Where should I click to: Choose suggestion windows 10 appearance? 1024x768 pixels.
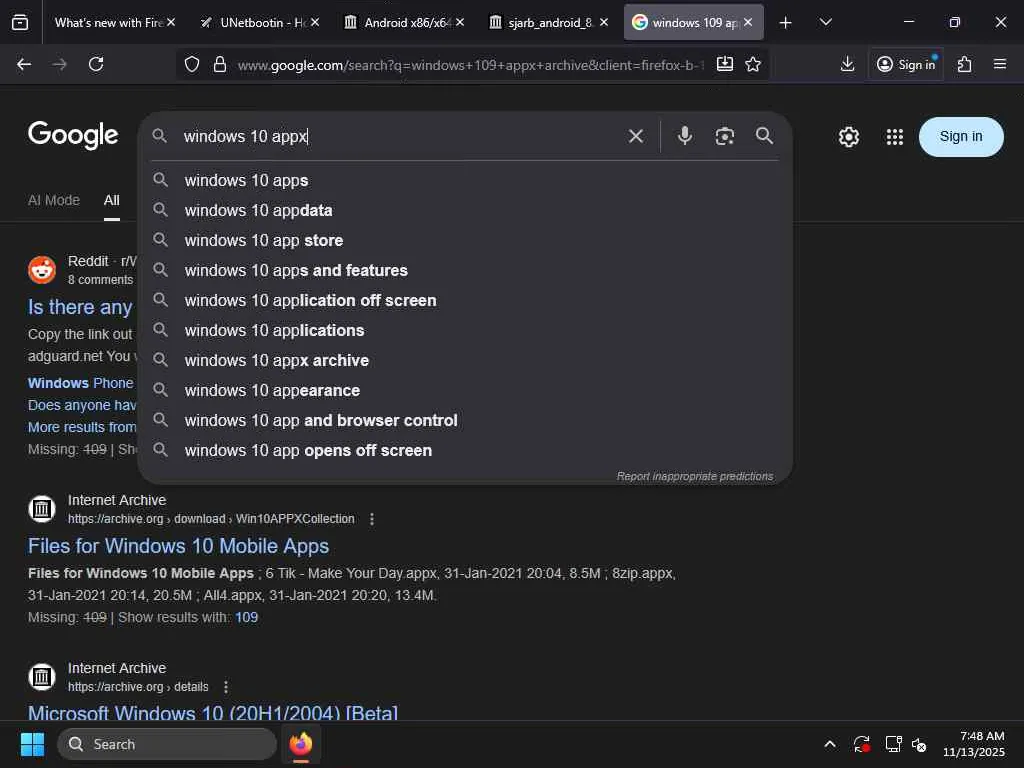(465, 391)
